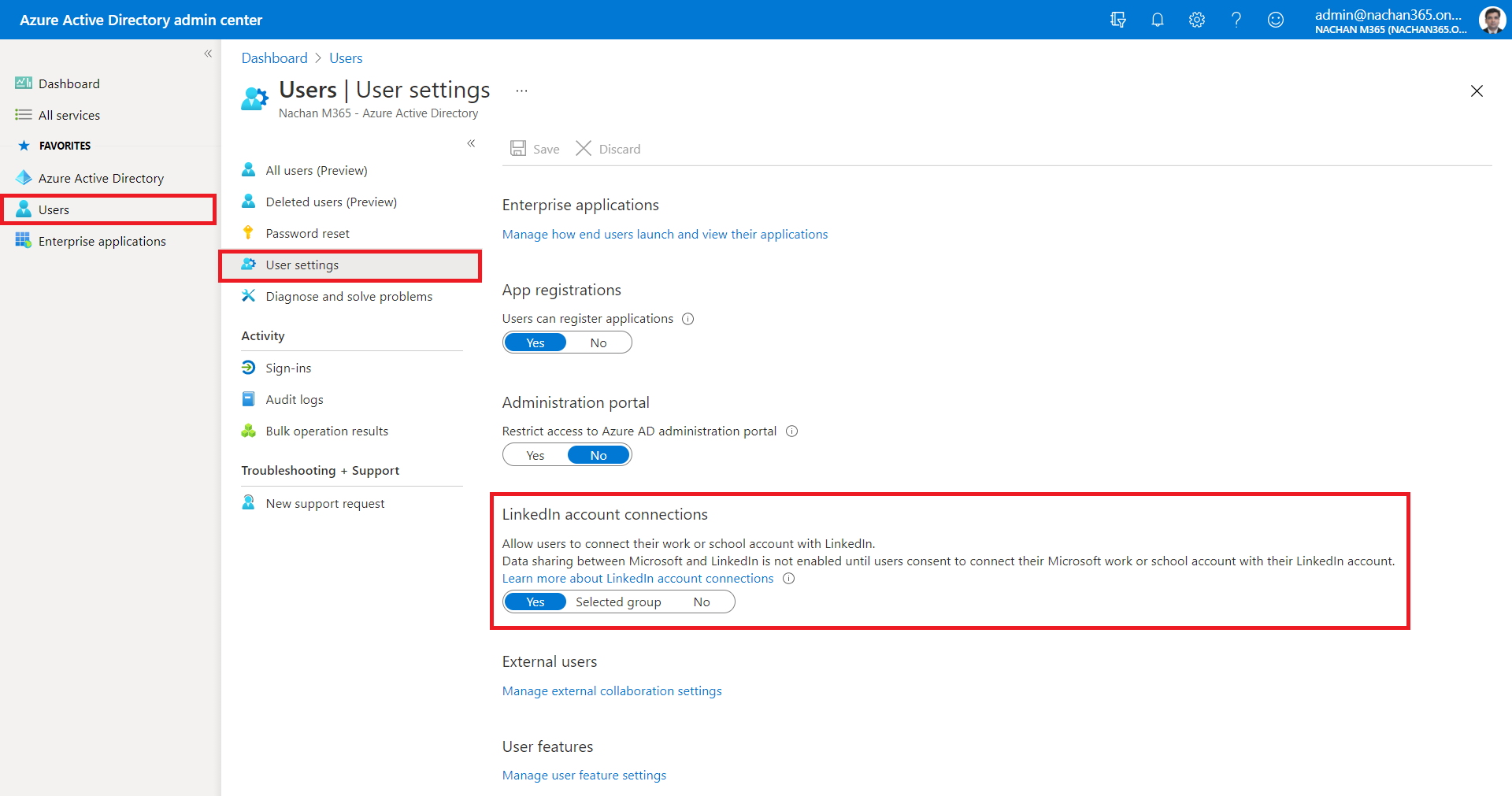Open Manage external collaboration settings link
The image size is (1512, 796).
point(612,691)
